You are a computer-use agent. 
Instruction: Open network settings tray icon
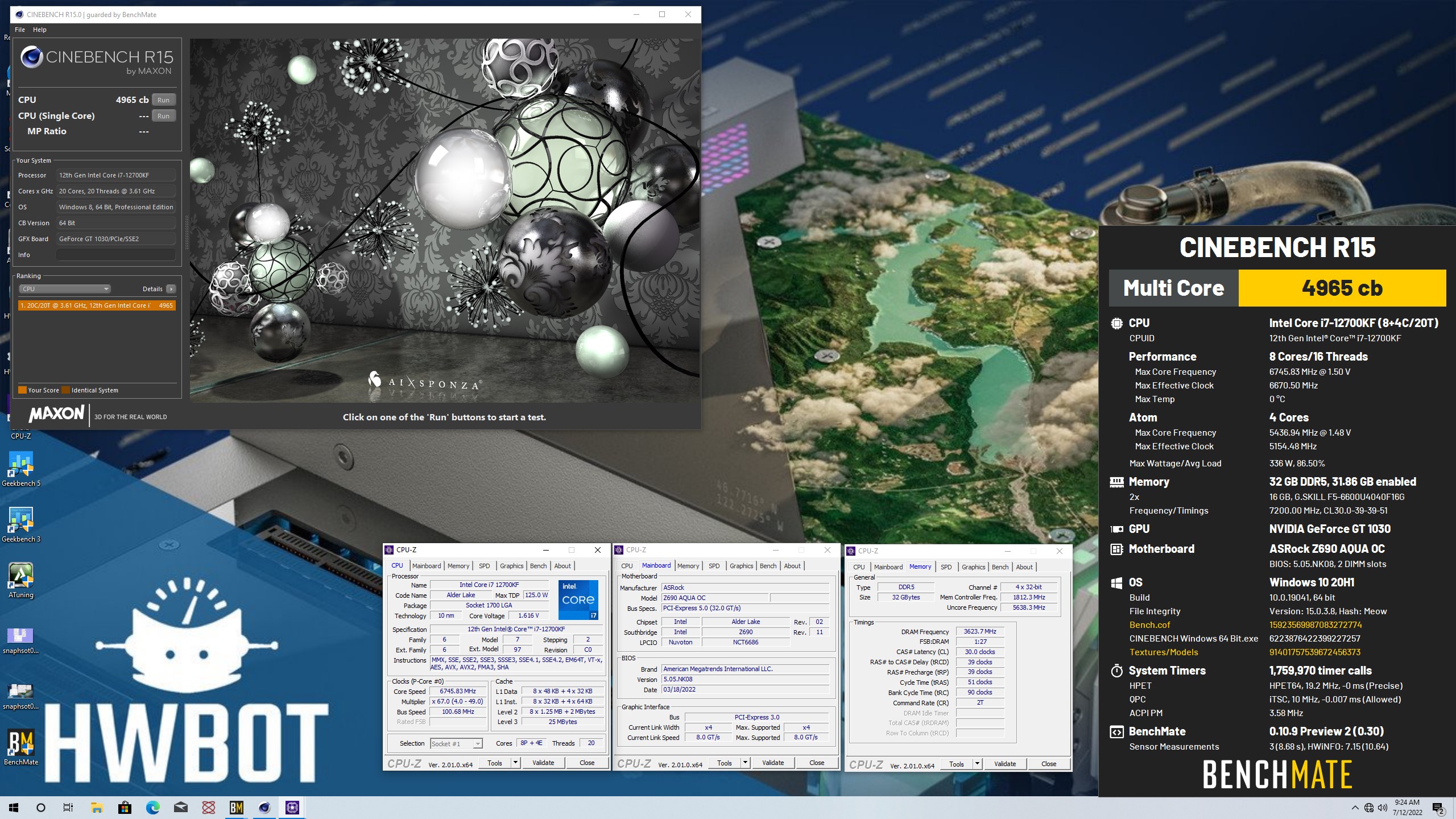[x=1369, y=808]
